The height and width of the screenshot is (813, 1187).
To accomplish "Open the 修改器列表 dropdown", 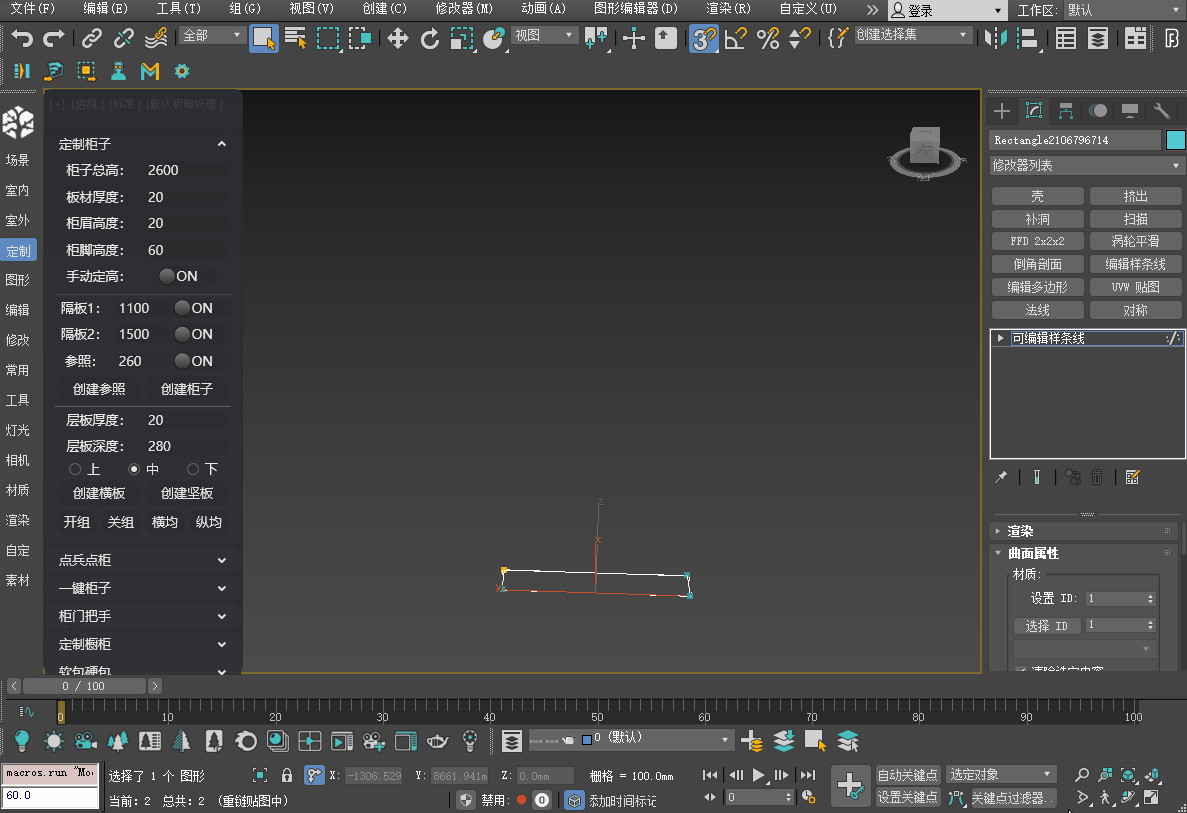I will coord(1086,165).
